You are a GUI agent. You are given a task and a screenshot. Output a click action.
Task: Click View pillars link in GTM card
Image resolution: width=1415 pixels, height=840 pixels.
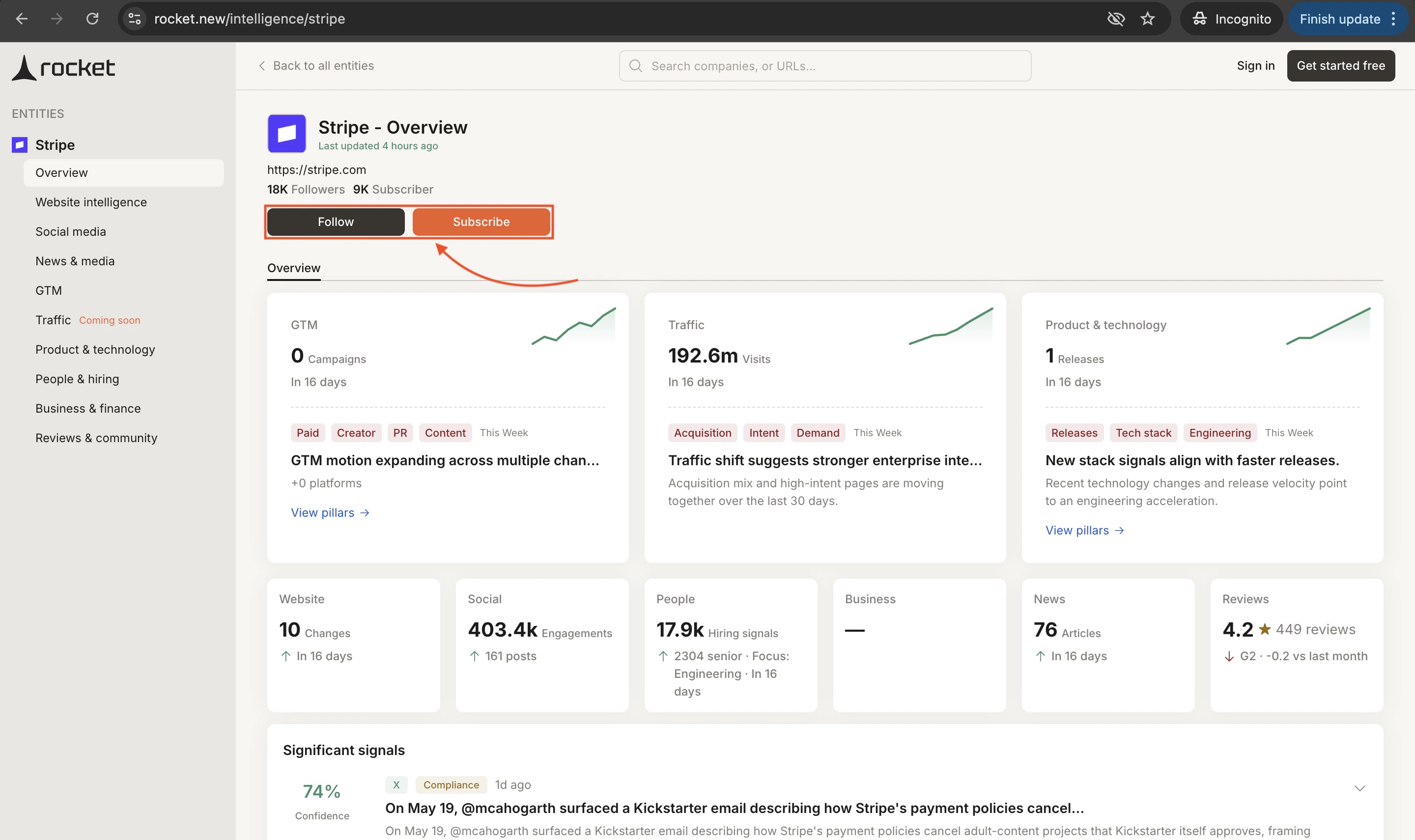coord(330,512)
